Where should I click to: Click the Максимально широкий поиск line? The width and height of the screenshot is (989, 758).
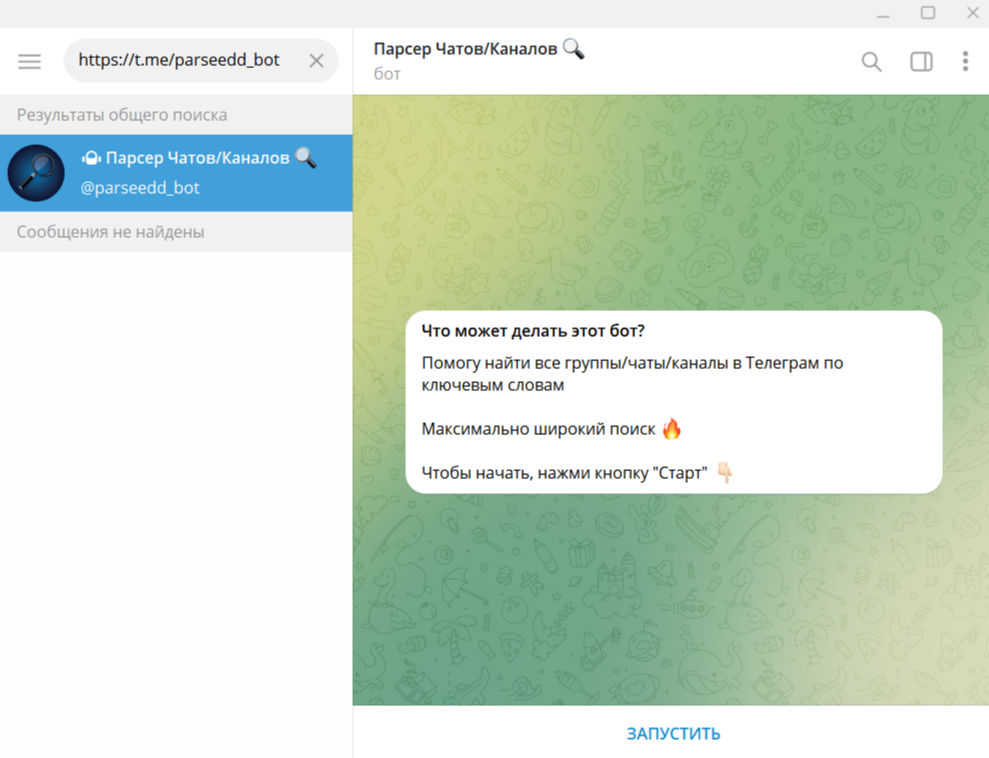pos(552,429)
